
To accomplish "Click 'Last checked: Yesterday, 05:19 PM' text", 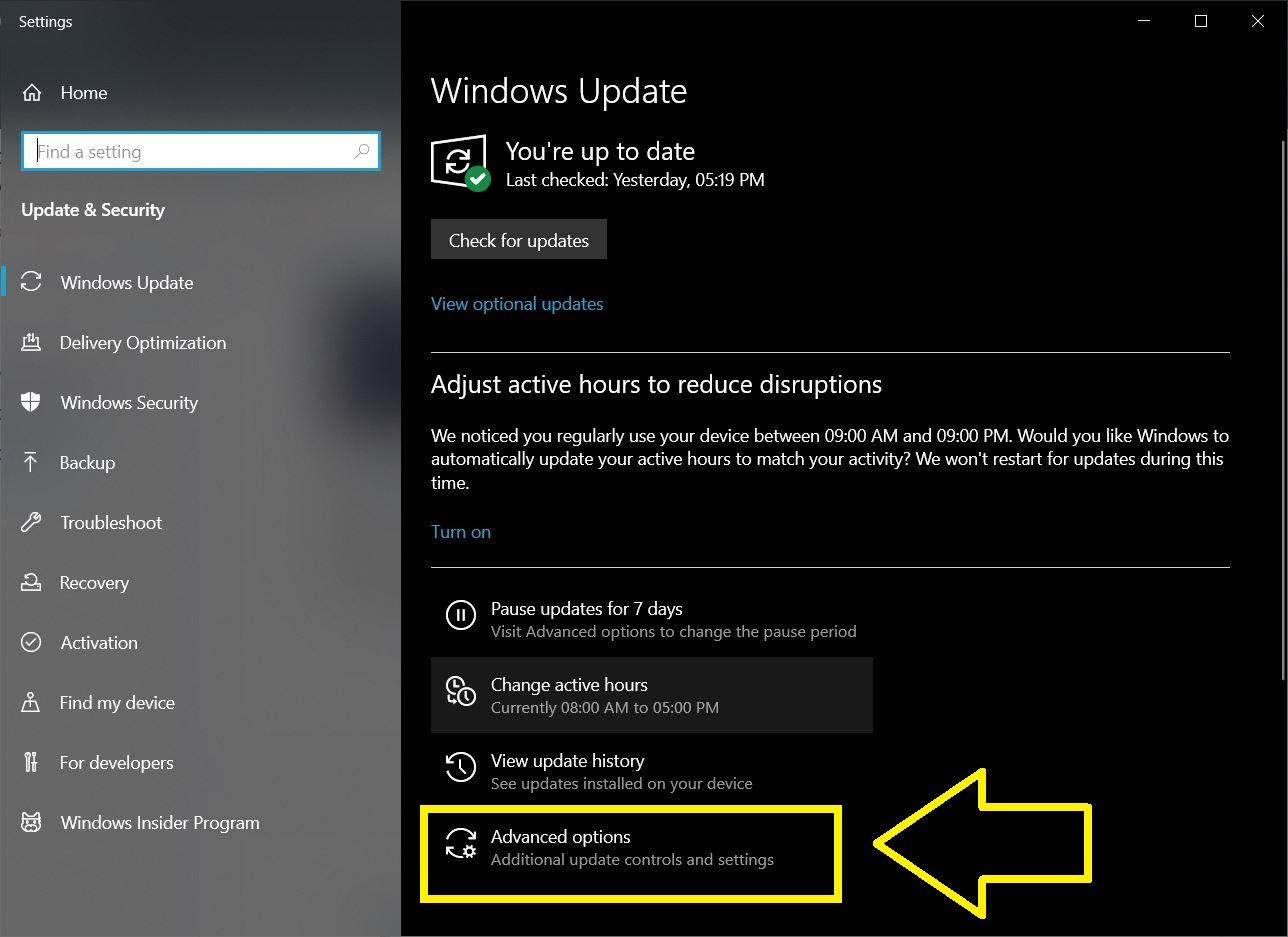I will click(x=635, y=180).
